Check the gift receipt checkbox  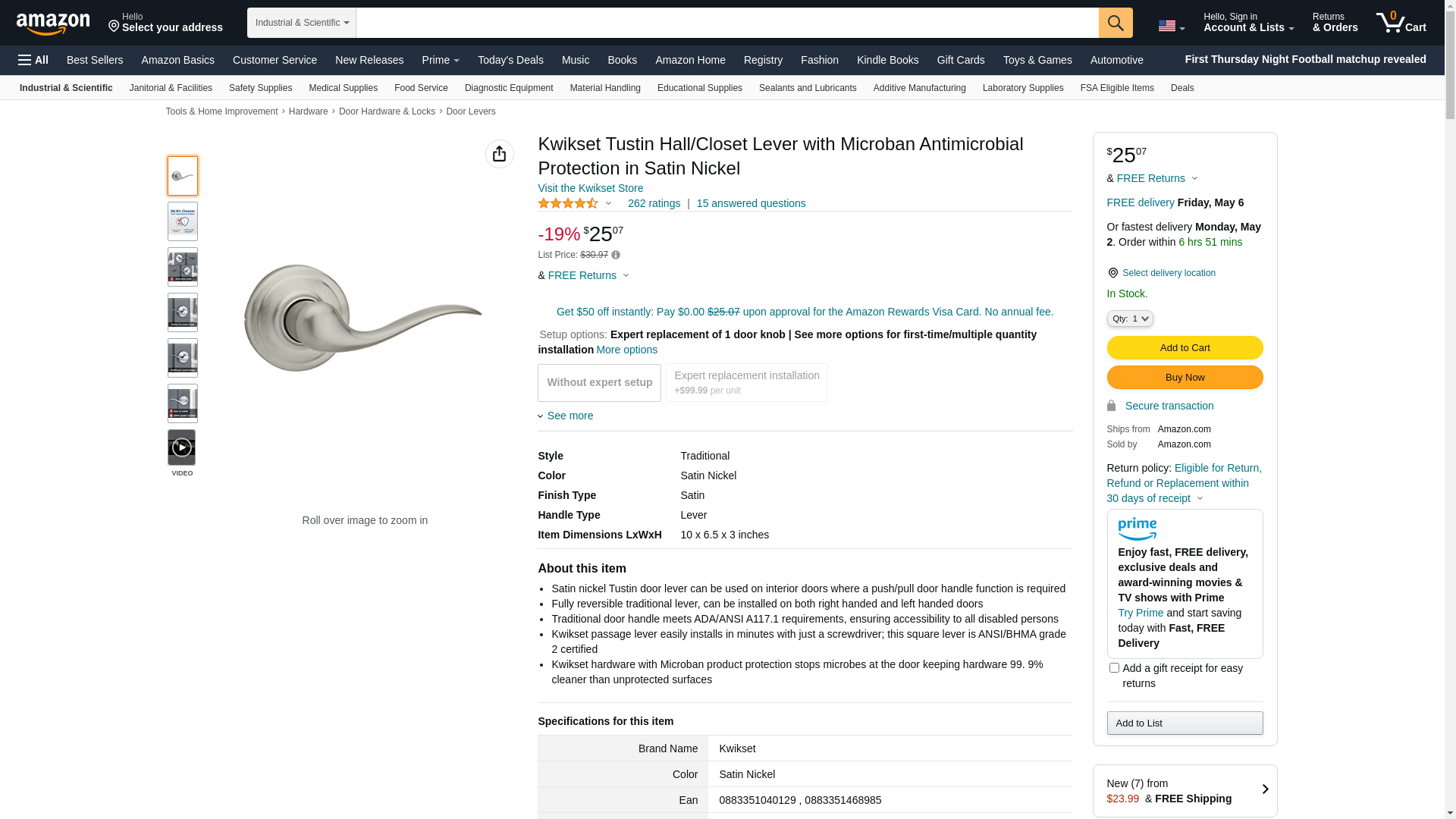(1114, 668)
